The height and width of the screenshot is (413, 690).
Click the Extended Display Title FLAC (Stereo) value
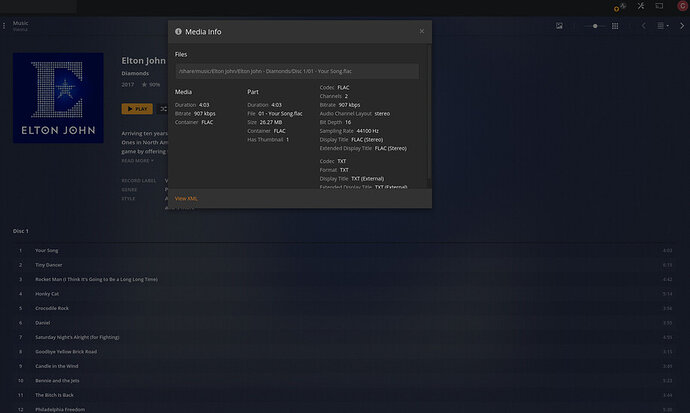(391, 148)
